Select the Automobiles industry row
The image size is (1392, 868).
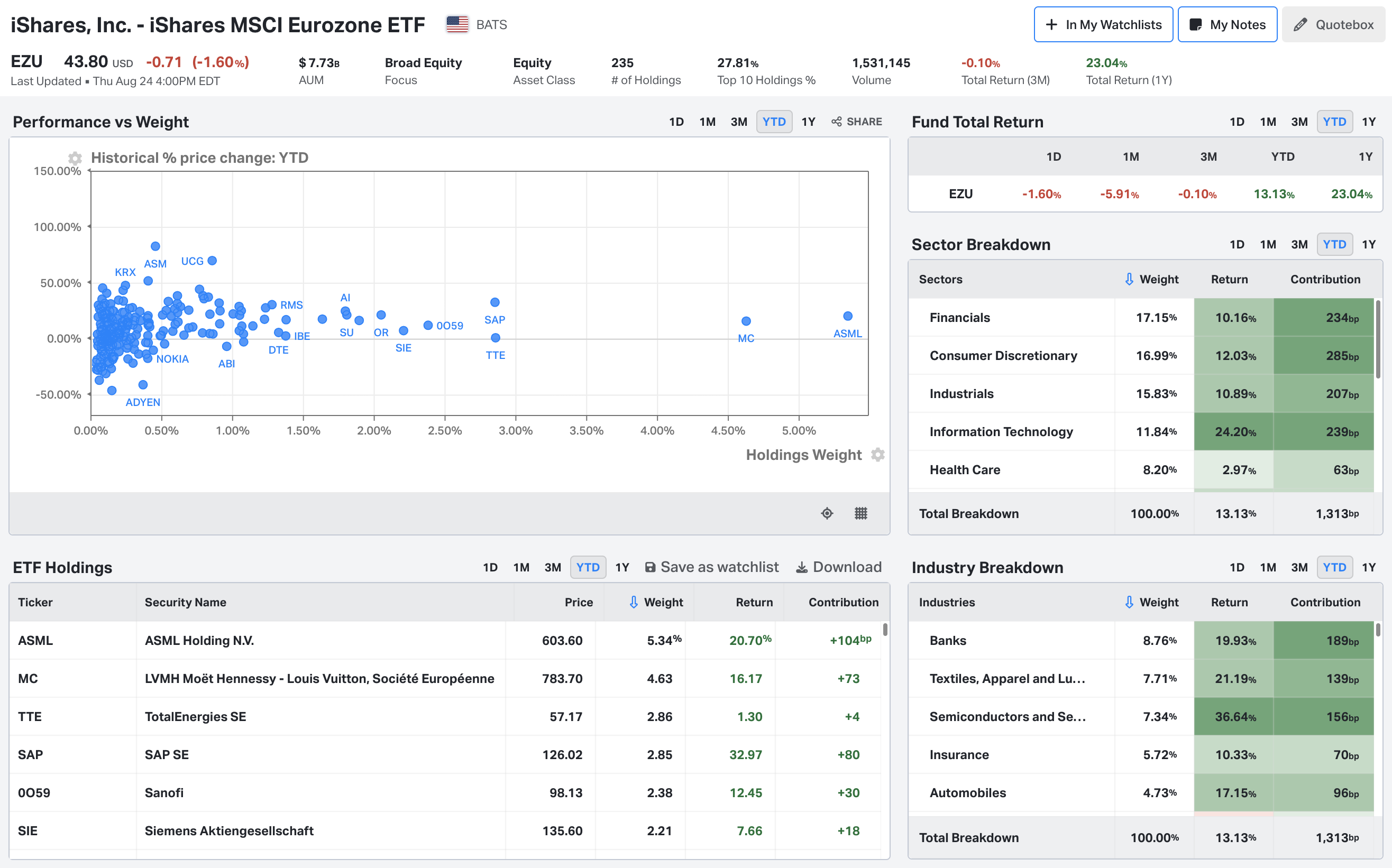pyautogui.click(x=1142, y=793)
